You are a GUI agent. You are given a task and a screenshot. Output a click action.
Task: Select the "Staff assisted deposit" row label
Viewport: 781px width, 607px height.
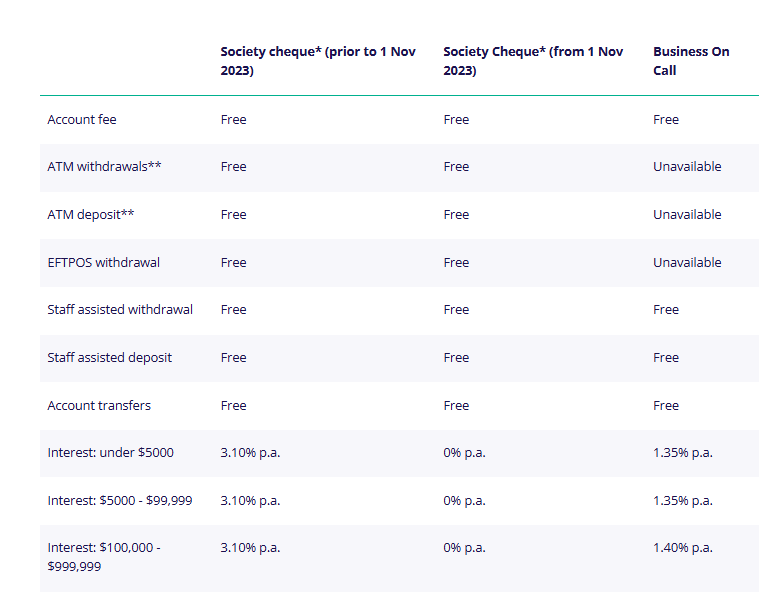point(110,358)
